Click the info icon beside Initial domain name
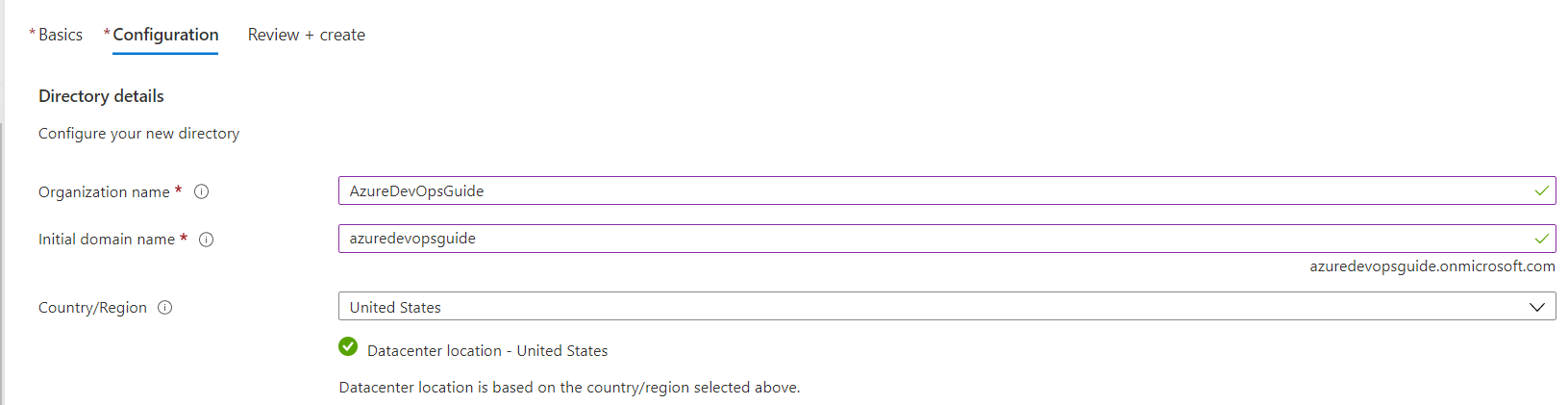 coord(206,240)
